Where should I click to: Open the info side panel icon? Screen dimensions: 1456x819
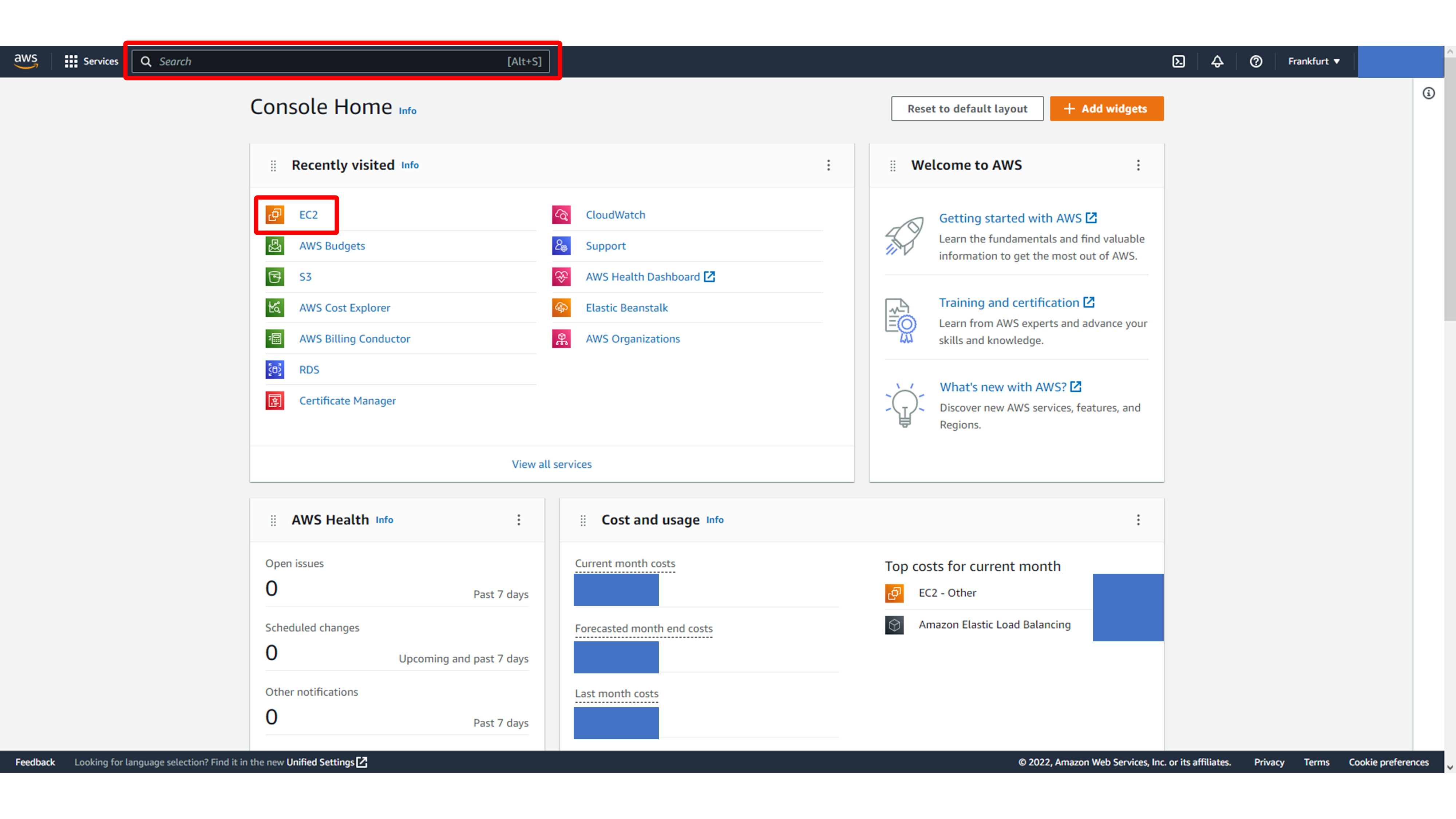[1429, 93]
